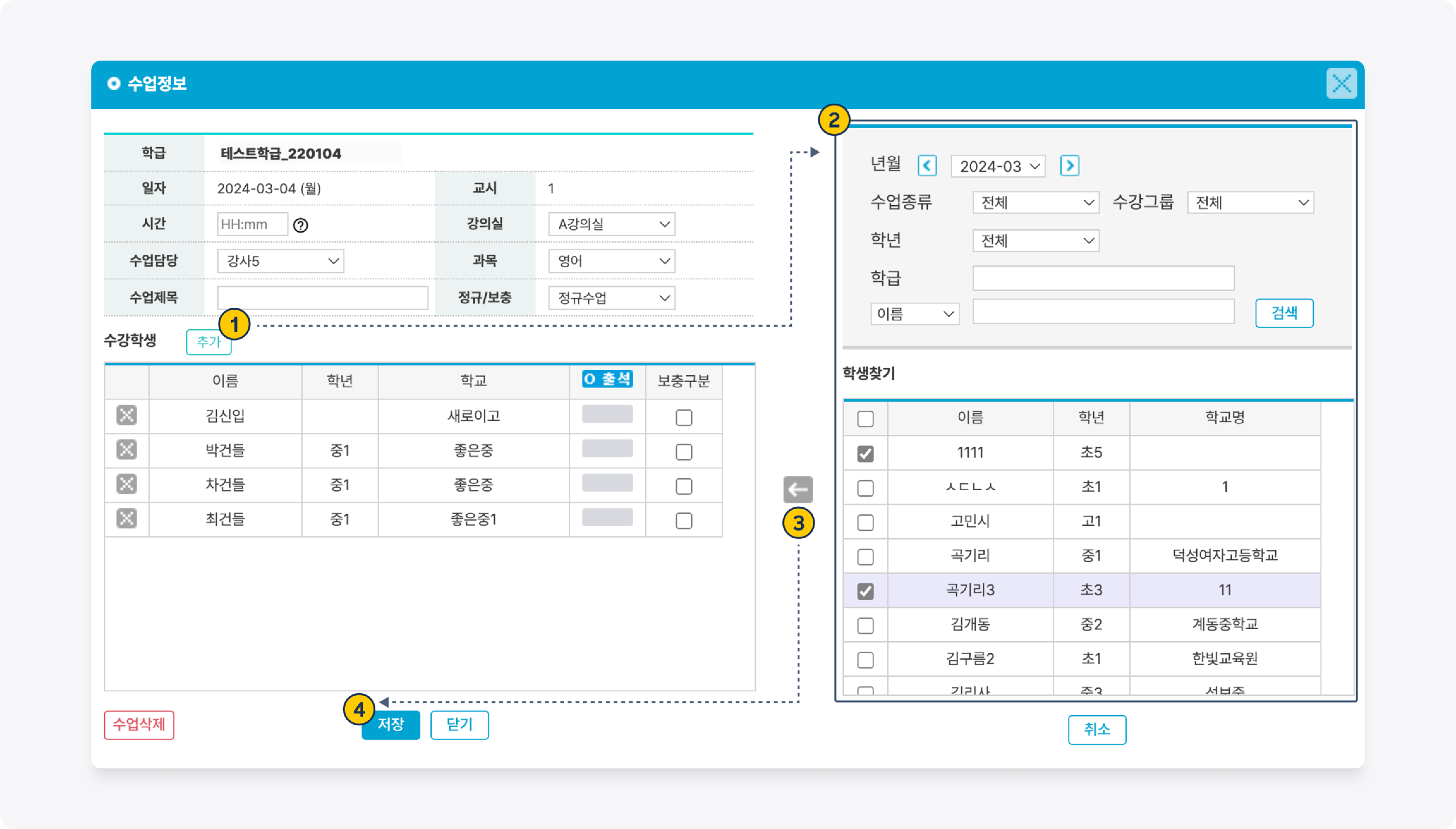Click the 출석 header in student table
Screen dimensions: 1456x829
coord(607,379)
